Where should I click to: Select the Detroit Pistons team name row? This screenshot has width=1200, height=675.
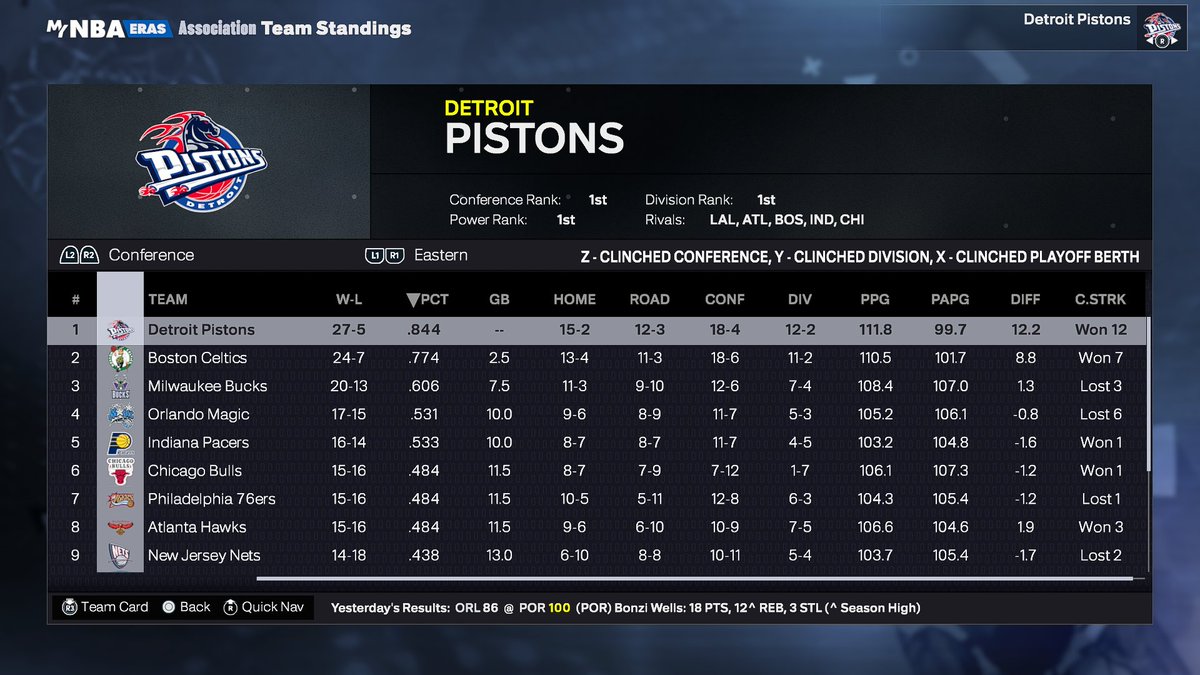[201, 330]
